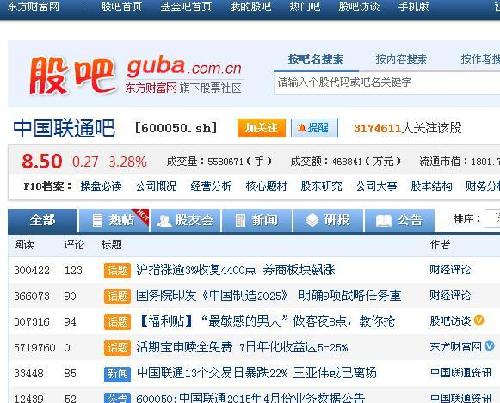Screen dimensions: 500x403
Task: Switch to the 研报 tab
Action: [x=328, y=220]
